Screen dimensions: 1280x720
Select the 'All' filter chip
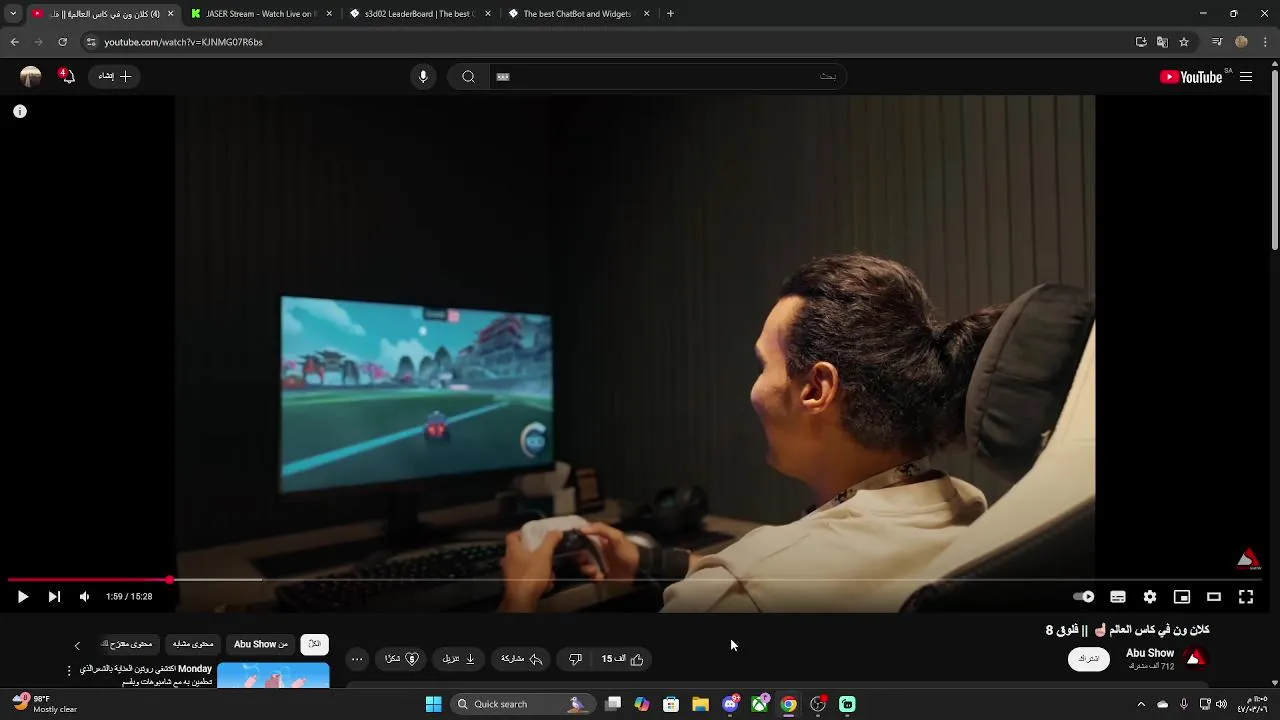click(x=314, y=644)
